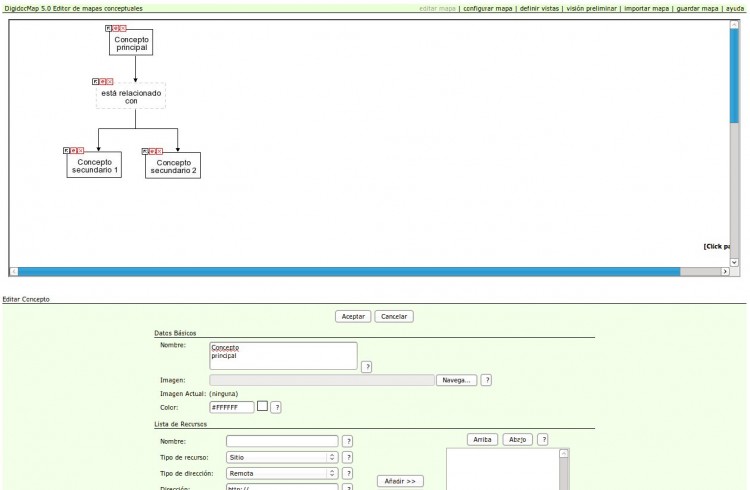Click the 'está relacionado con' relation box

click(131, 96)
